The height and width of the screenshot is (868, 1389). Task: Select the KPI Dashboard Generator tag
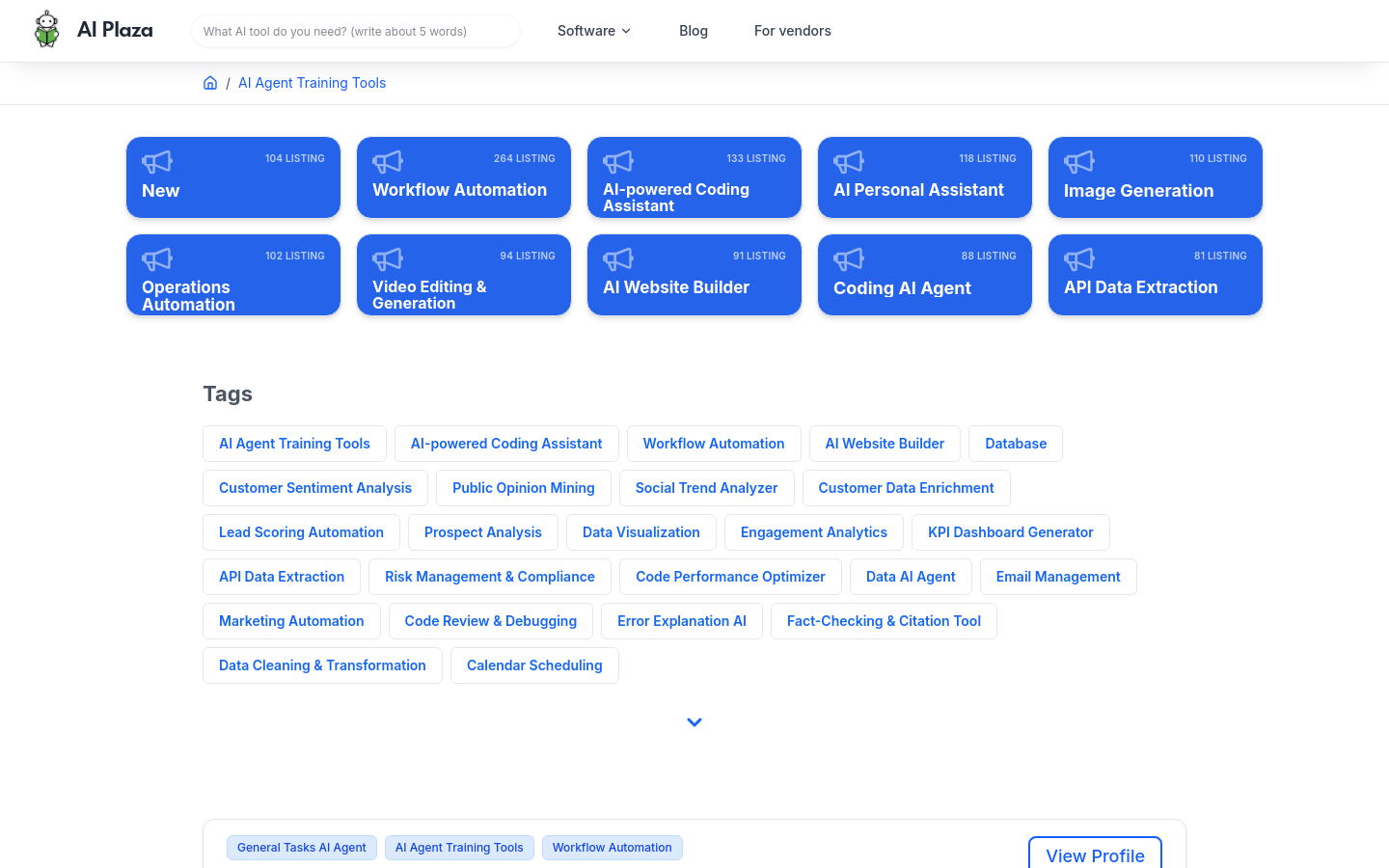1011,532
